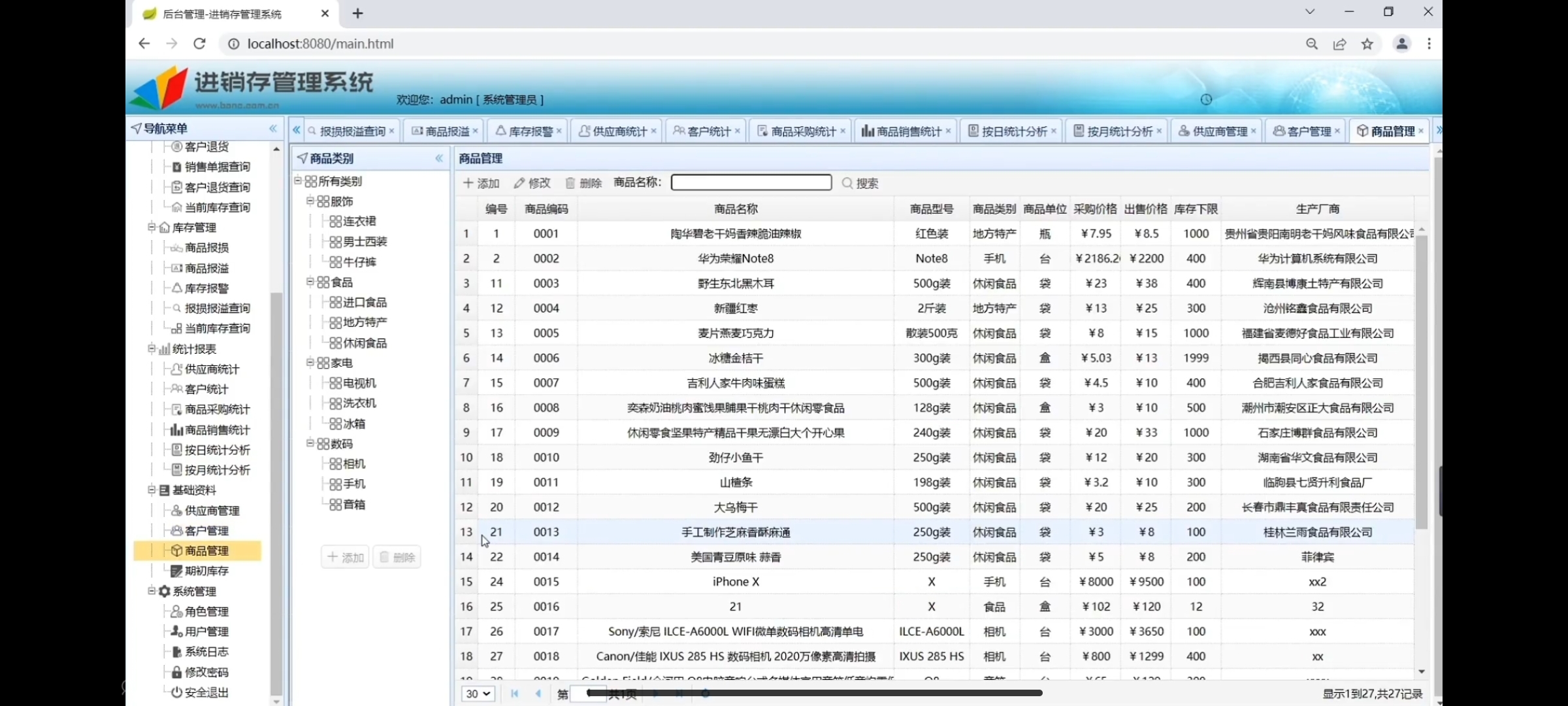Click 添加 in the product toolbar
Screen dimensions: 1568x706
[x=482, y=183]
